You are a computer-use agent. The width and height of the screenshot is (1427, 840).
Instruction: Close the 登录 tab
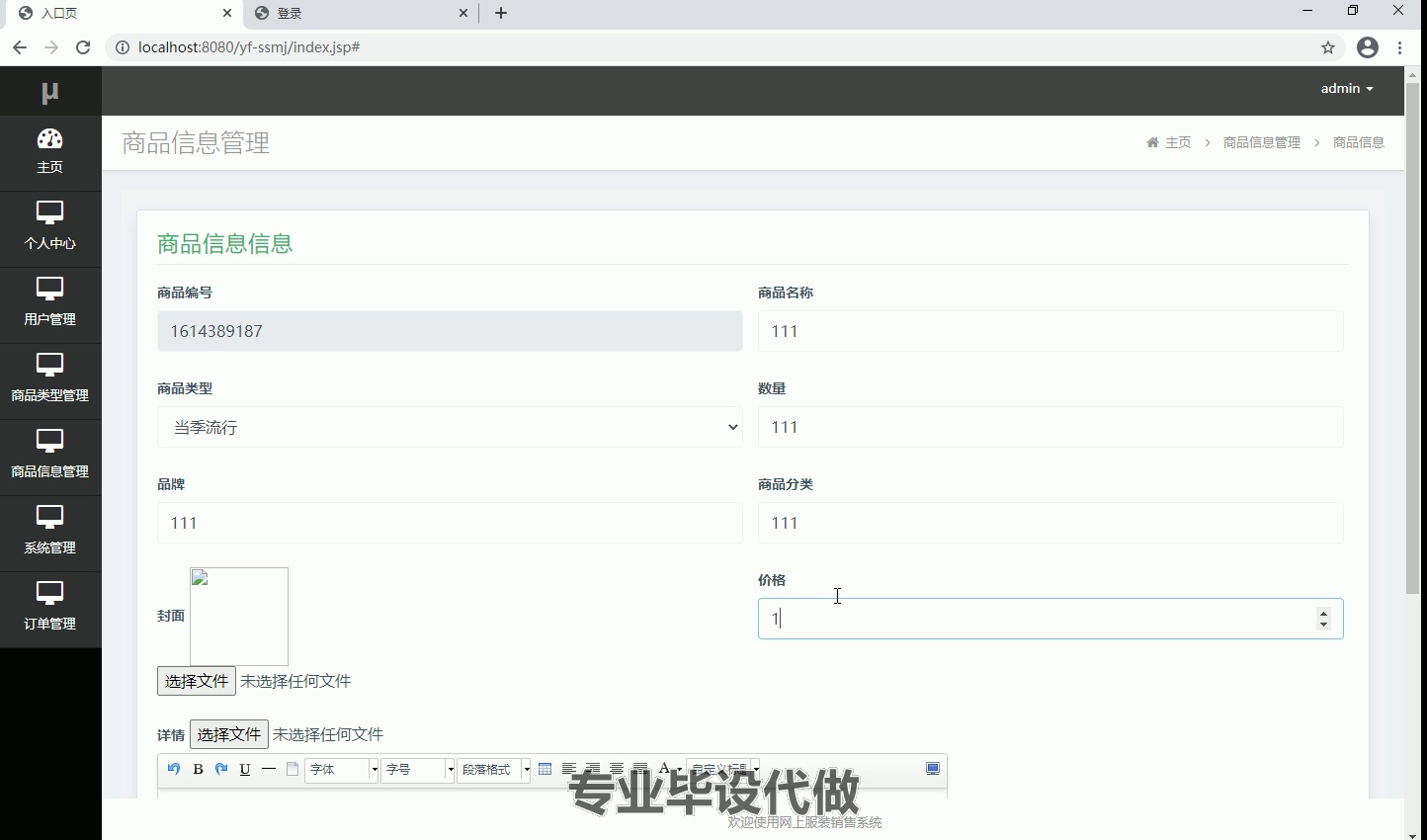click(x=463, y=13)
